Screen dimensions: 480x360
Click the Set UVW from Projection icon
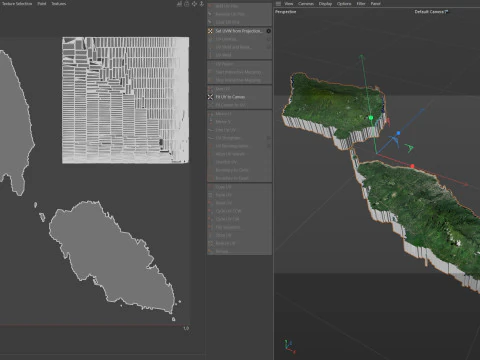(x=210, y=31)
